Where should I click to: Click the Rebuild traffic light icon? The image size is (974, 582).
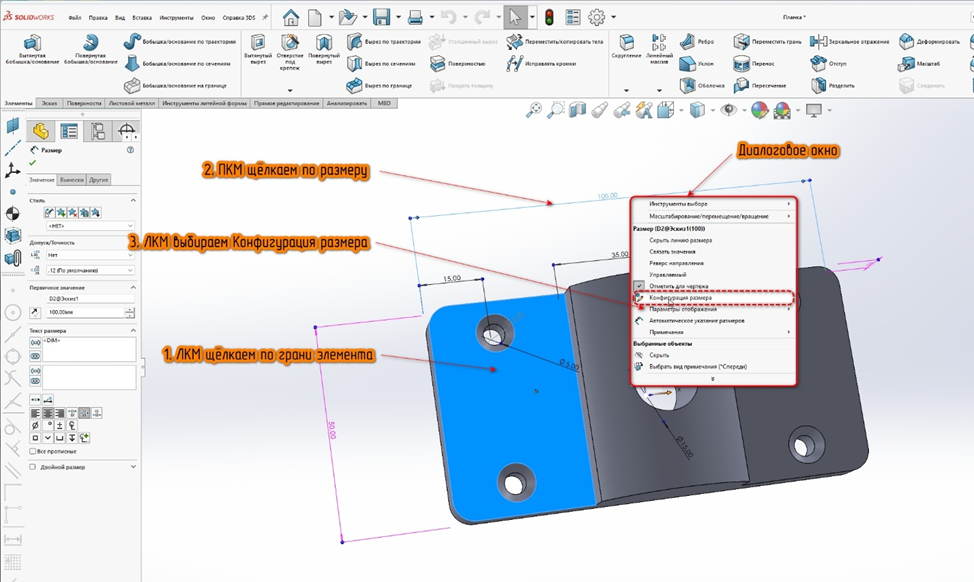pyautogui.click(x=549, y=17)
